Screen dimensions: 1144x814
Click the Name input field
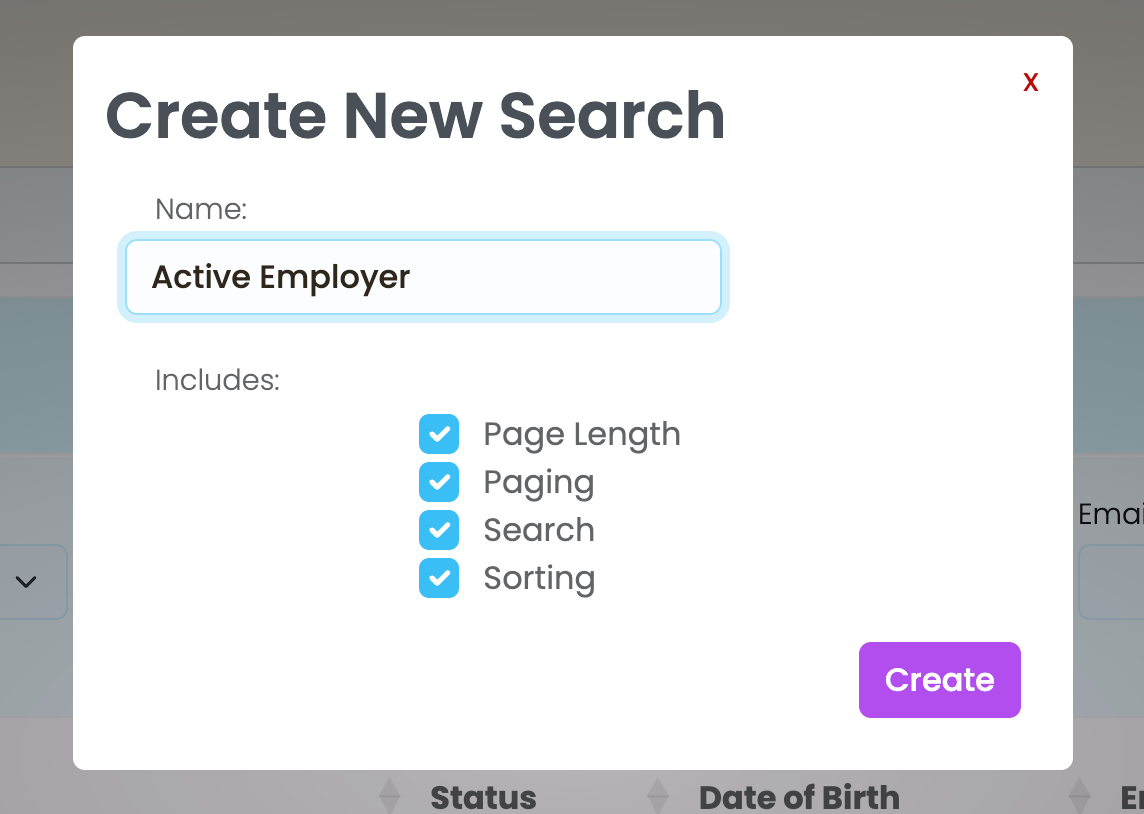(423, 277)
